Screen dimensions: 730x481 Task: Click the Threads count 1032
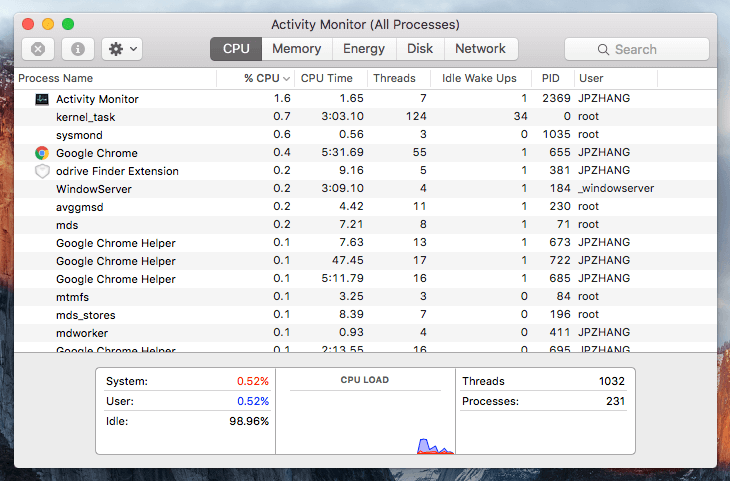611,381
